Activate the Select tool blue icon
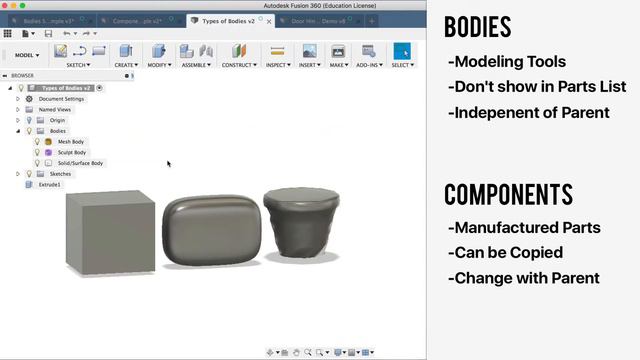This screenshot has width=640, height=360. point(402,51)
